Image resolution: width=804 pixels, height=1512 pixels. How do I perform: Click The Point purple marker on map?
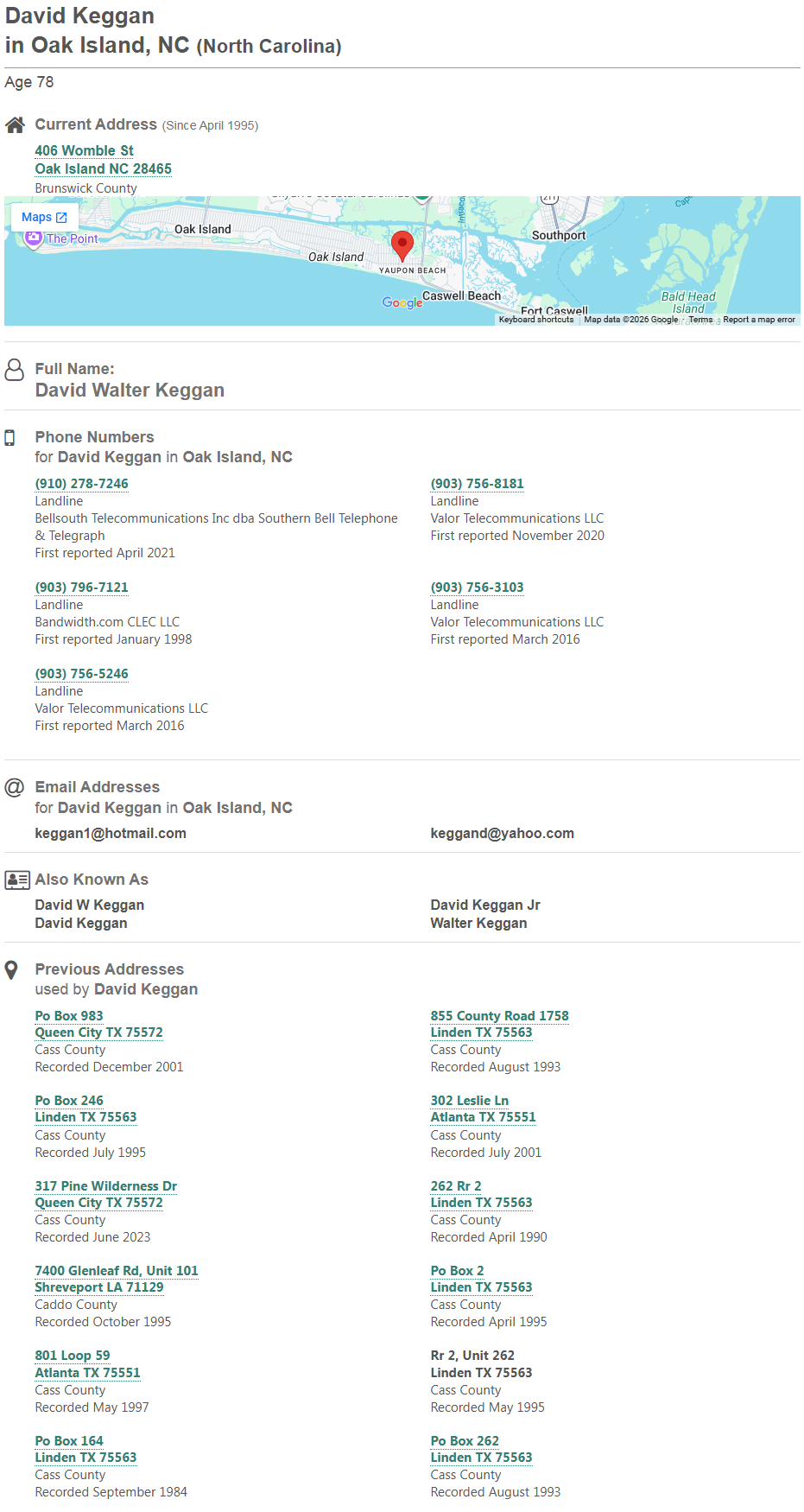[34, 239]
